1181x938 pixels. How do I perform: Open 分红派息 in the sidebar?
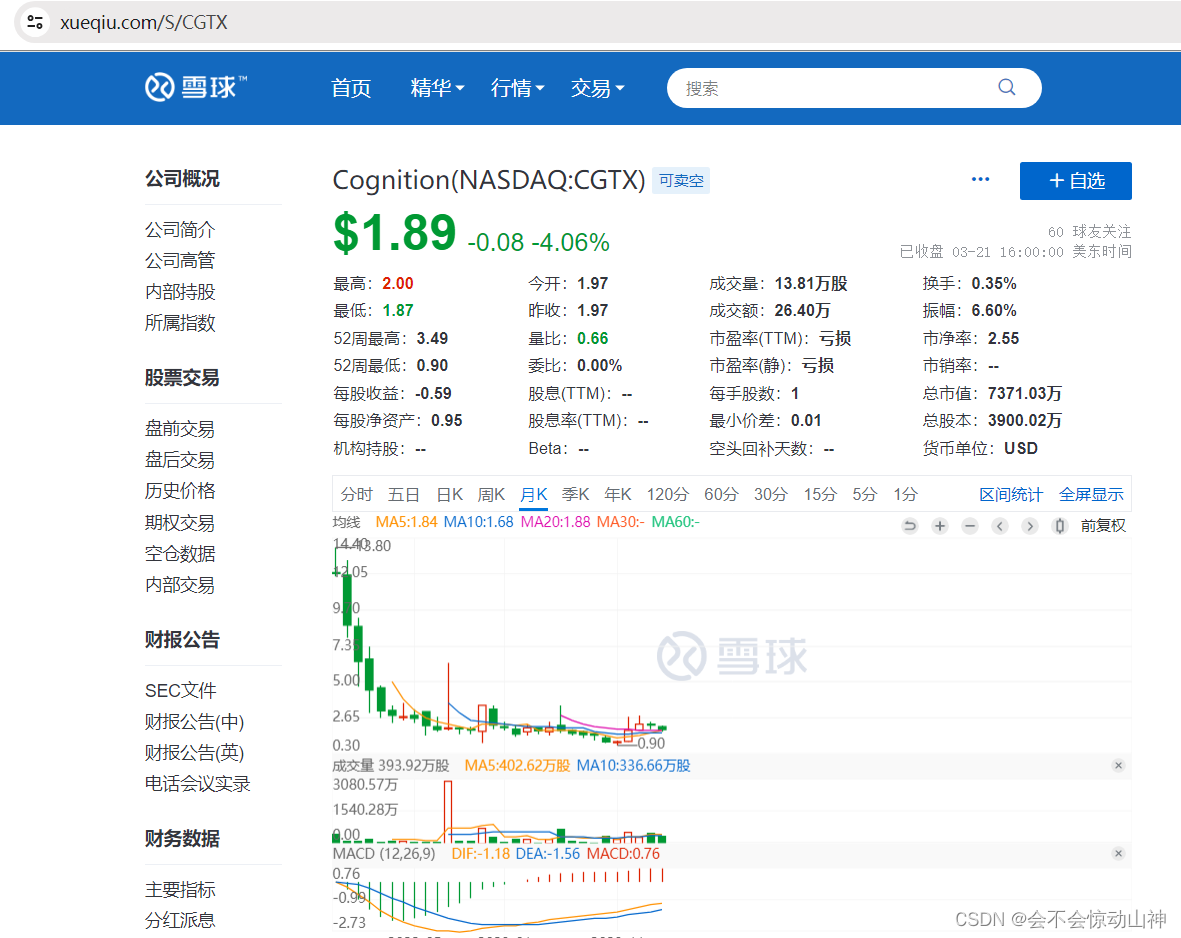180,920
